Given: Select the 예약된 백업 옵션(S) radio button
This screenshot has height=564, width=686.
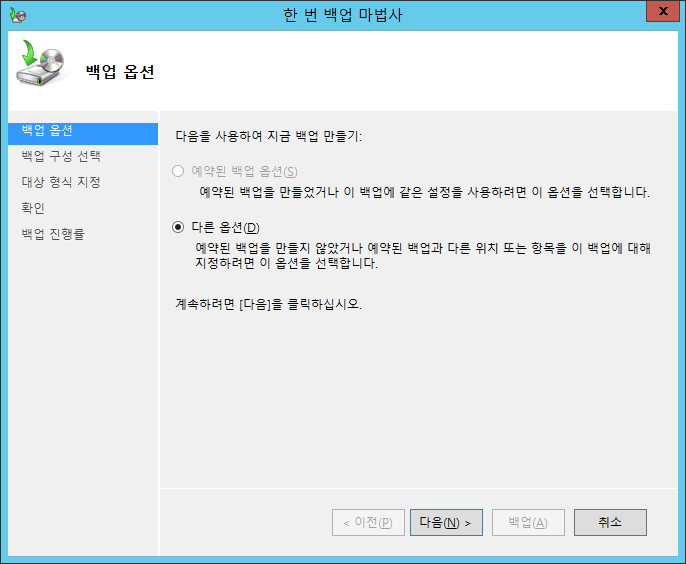Looking at the screenshot, I should 178,171.
